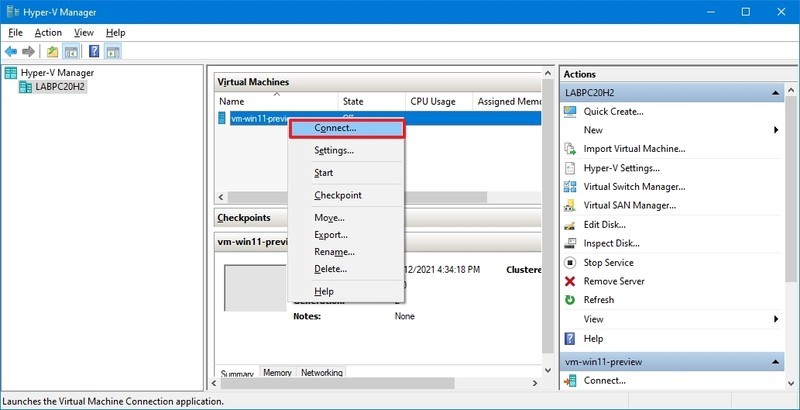800x410 pixels.
Task: Choose Checkpoint from the context menu
Action: point(346,195)
